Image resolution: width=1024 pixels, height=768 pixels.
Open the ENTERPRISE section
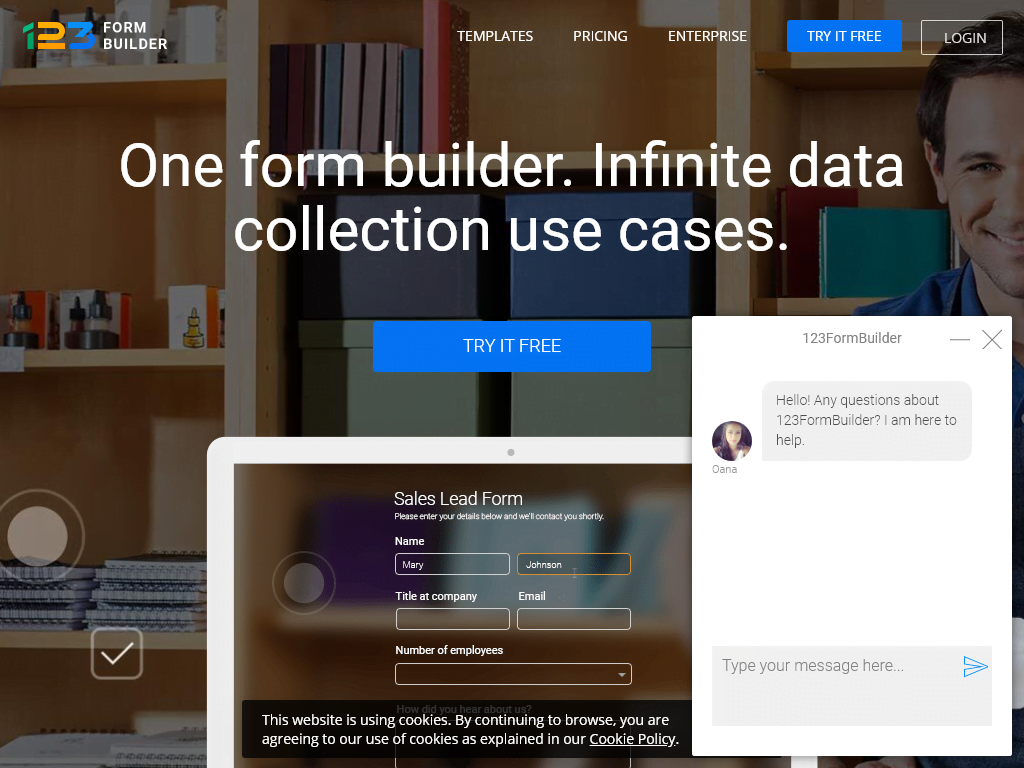point(707,36)
